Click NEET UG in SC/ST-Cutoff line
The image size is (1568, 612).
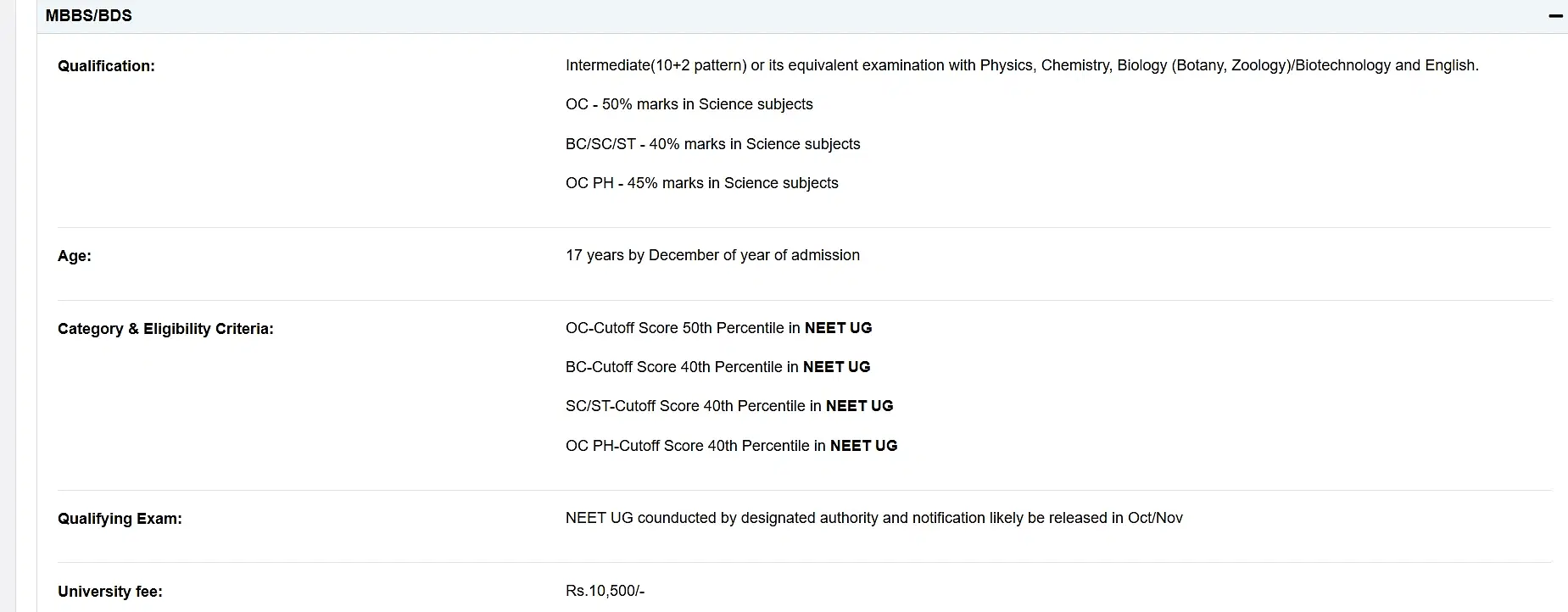pos(859,406)
